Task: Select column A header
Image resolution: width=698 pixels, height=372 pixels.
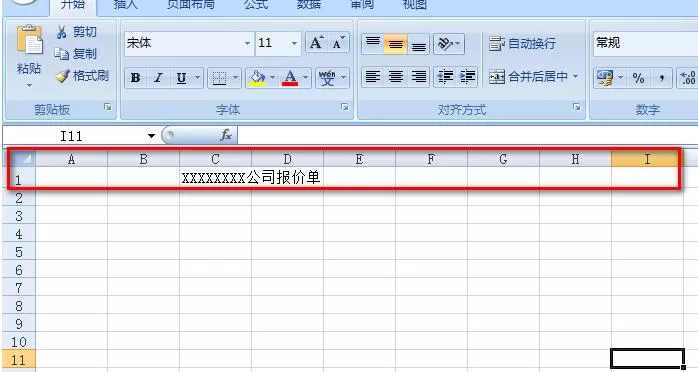Action: 71,159
